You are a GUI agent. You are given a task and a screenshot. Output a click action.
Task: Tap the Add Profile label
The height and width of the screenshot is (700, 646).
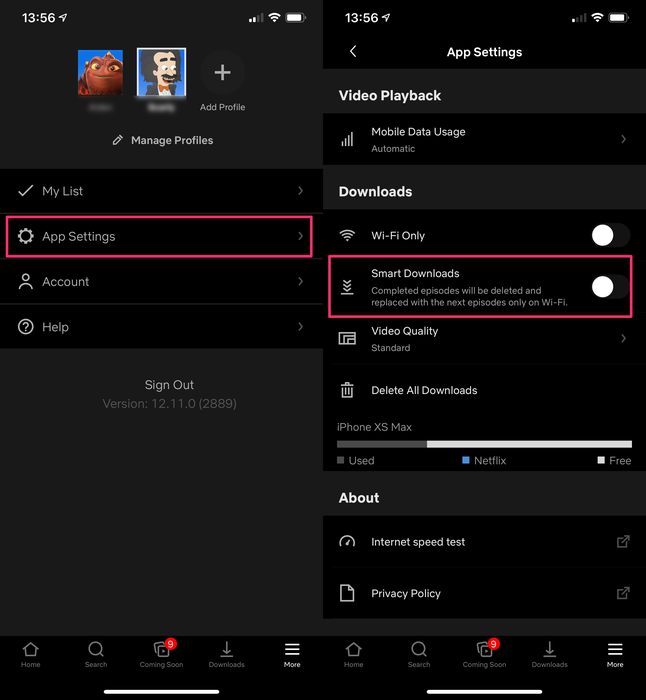tap(222, 107)
